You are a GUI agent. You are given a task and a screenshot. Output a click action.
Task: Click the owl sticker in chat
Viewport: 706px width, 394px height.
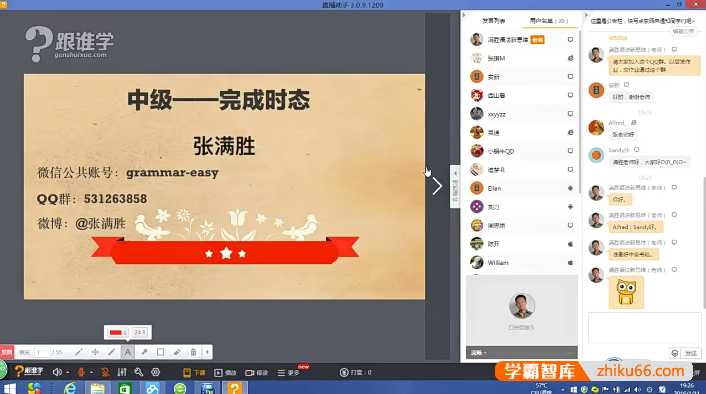pyautogui.click(x=626, y=293)
